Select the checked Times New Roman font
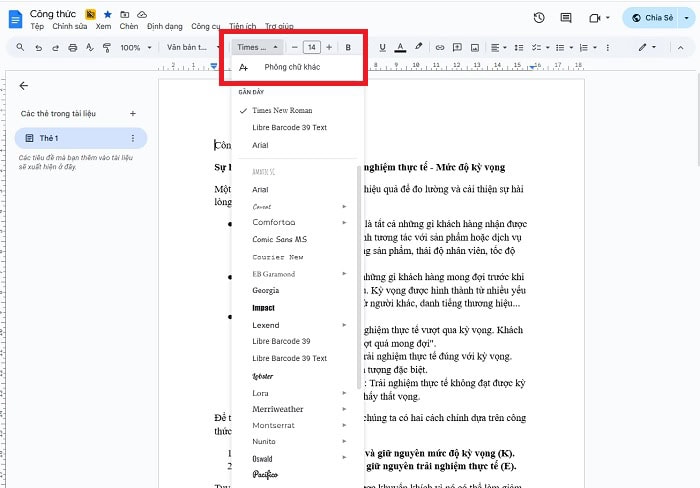 (x=282, y=110)
